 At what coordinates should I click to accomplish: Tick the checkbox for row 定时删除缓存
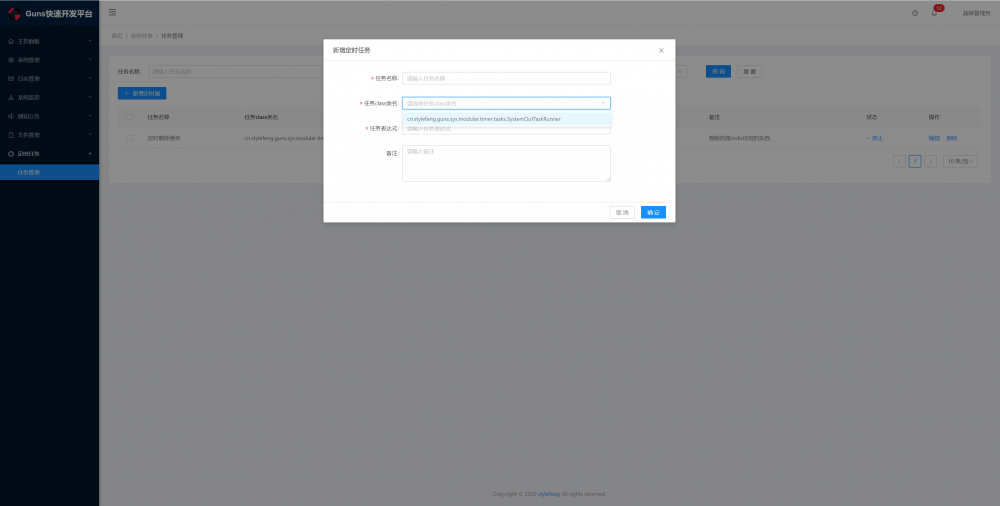(x=129, y=138)
